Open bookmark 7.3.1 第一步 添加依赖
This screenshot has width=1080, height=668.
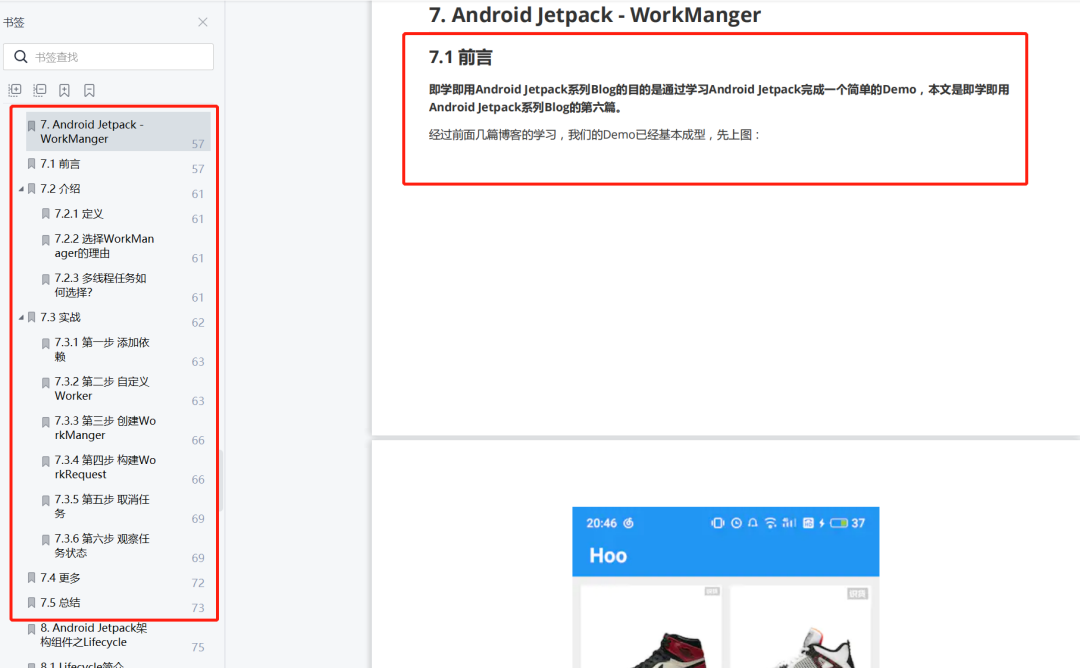coord(101,349)
